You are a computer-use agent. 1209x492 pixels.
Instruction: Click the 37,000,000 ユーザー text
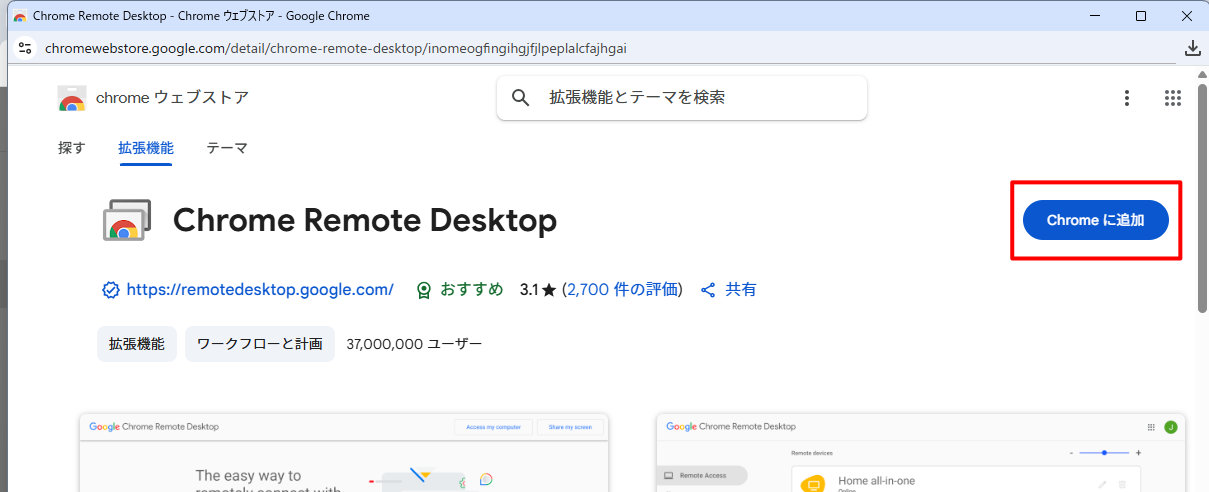414,344
